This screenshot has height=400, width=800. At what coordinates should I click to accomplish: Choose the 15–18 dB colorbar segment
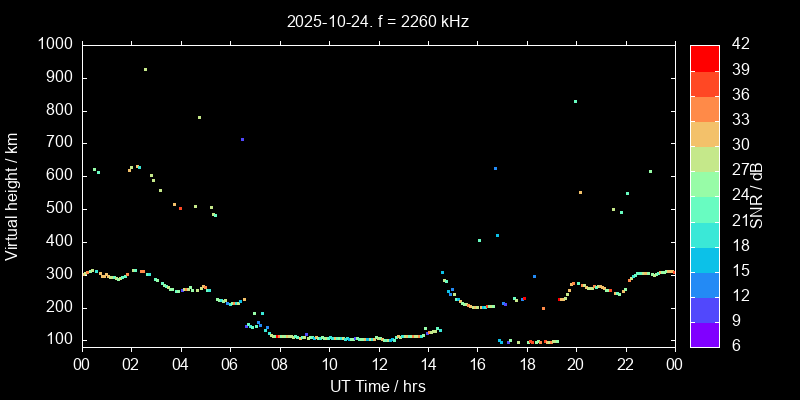[x=704, y=259]
